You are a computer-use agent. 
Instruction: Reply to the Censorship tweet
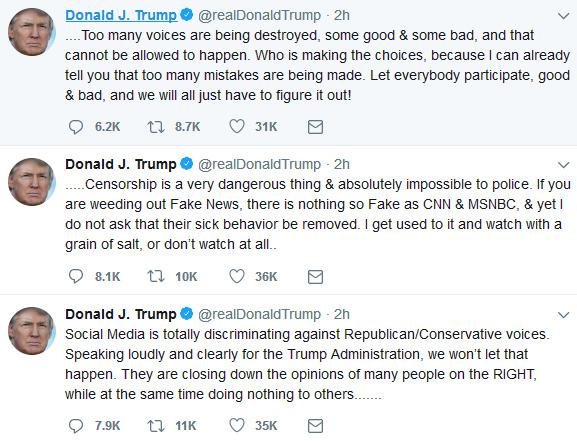click(x=76, y=276)
